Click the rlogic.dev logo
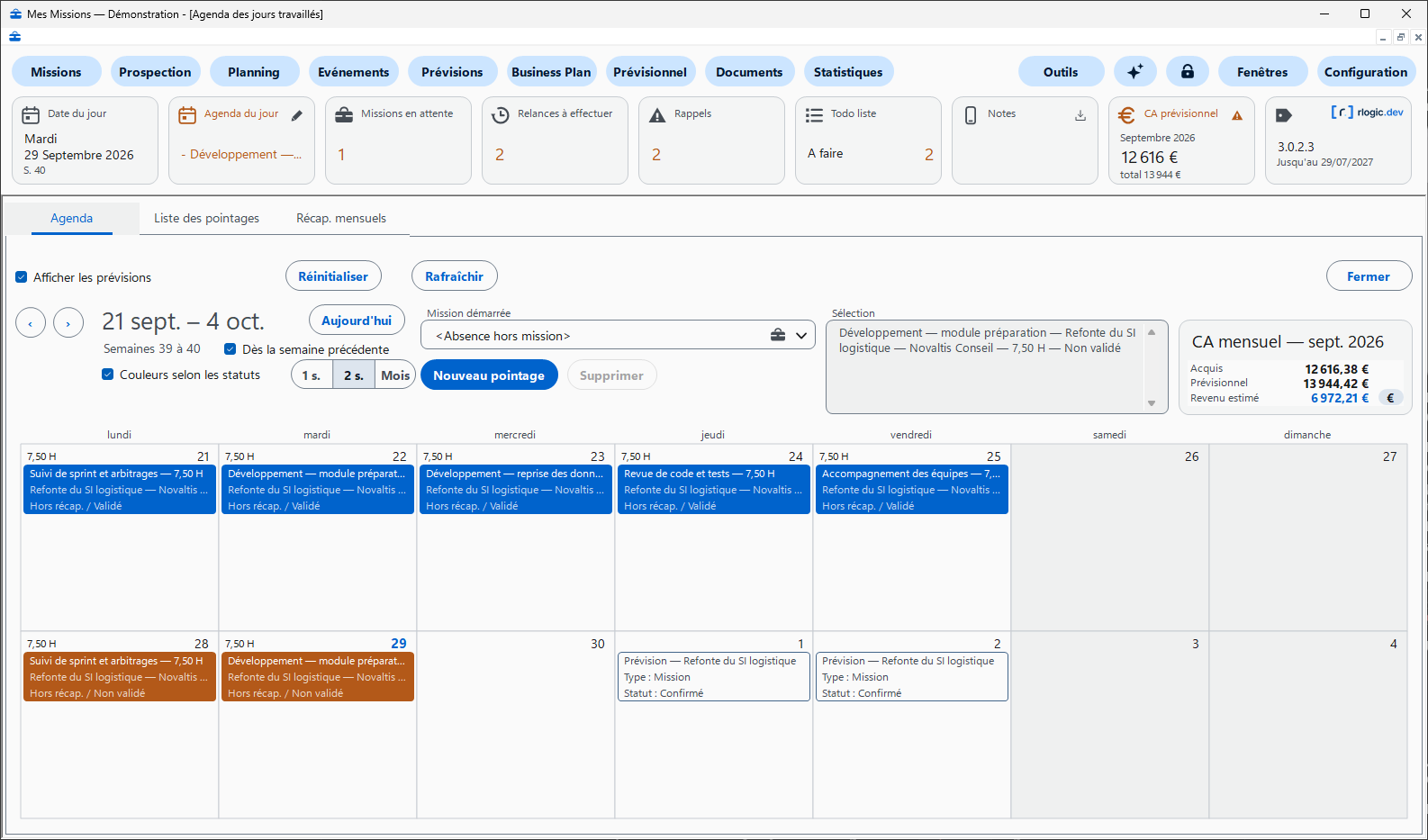 pos(1368,112)
